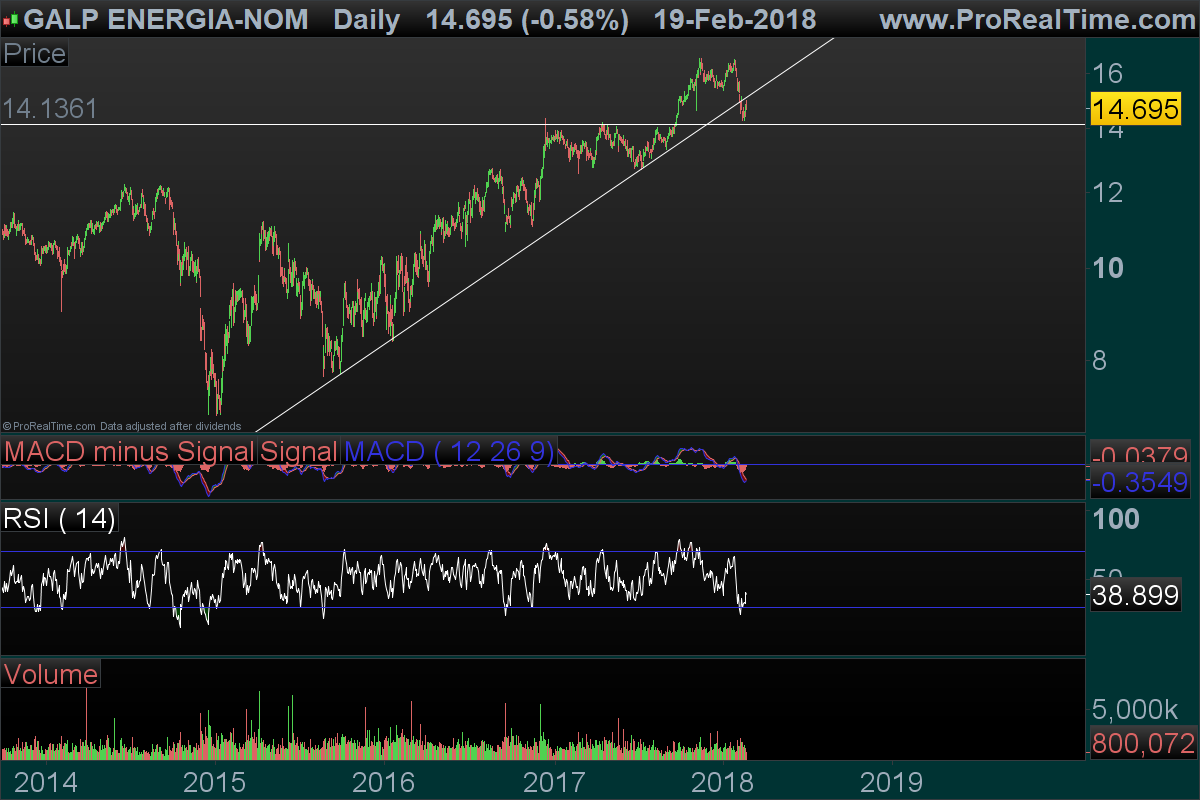
Task: Click the blue MACD ( 12 26 9) label
Action: pyautogui.click(x=448, y=452)
